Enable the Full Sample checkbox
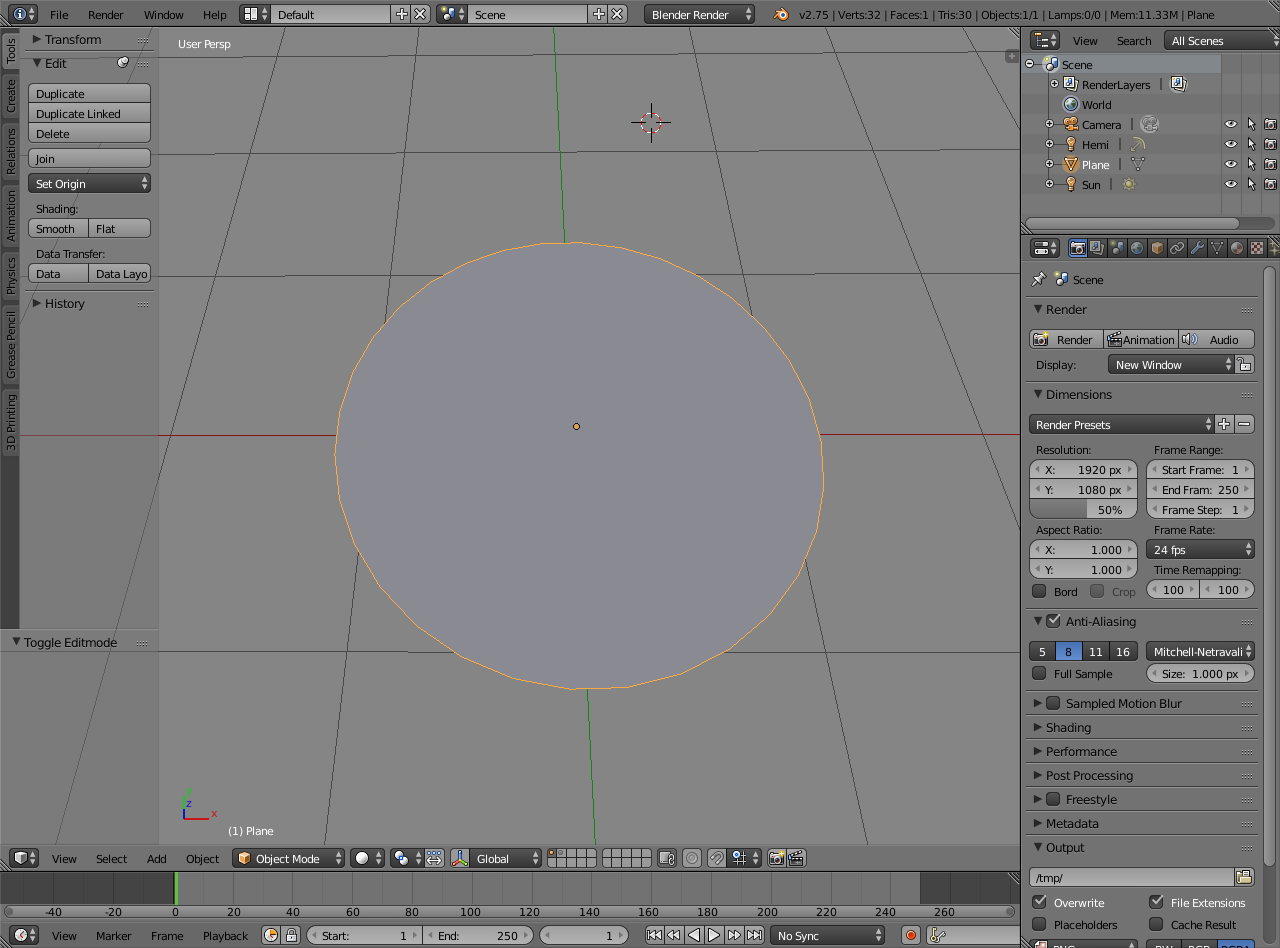Viewport: 1280px width, 948px height. (x=1040, y=673)
